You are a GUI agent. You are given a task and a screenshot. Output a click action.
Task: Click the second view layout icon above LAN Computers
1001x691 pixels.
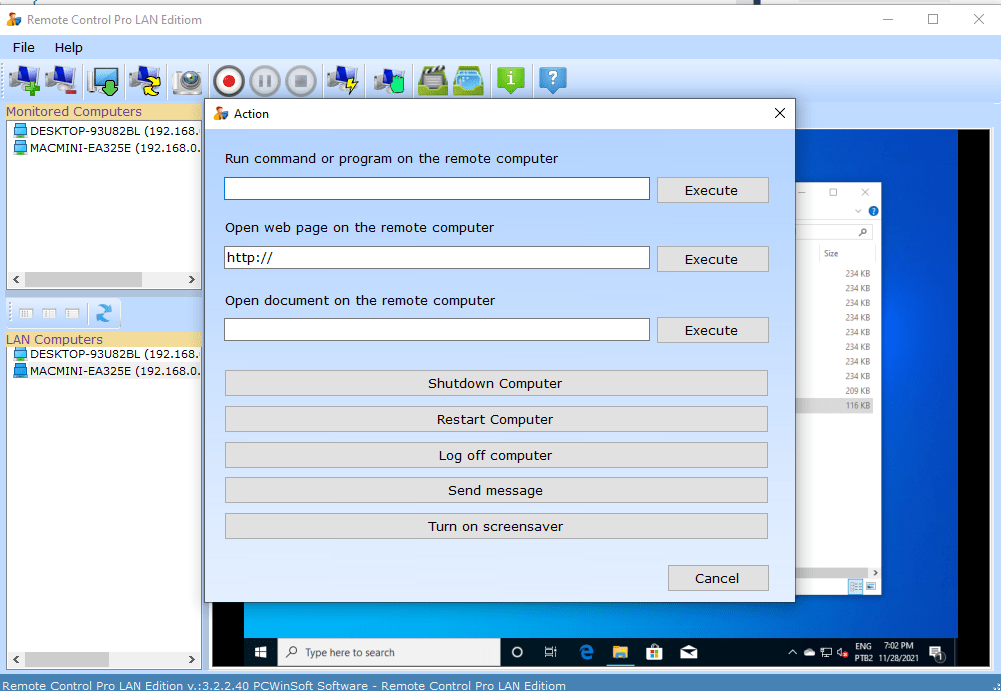(49, 313)
